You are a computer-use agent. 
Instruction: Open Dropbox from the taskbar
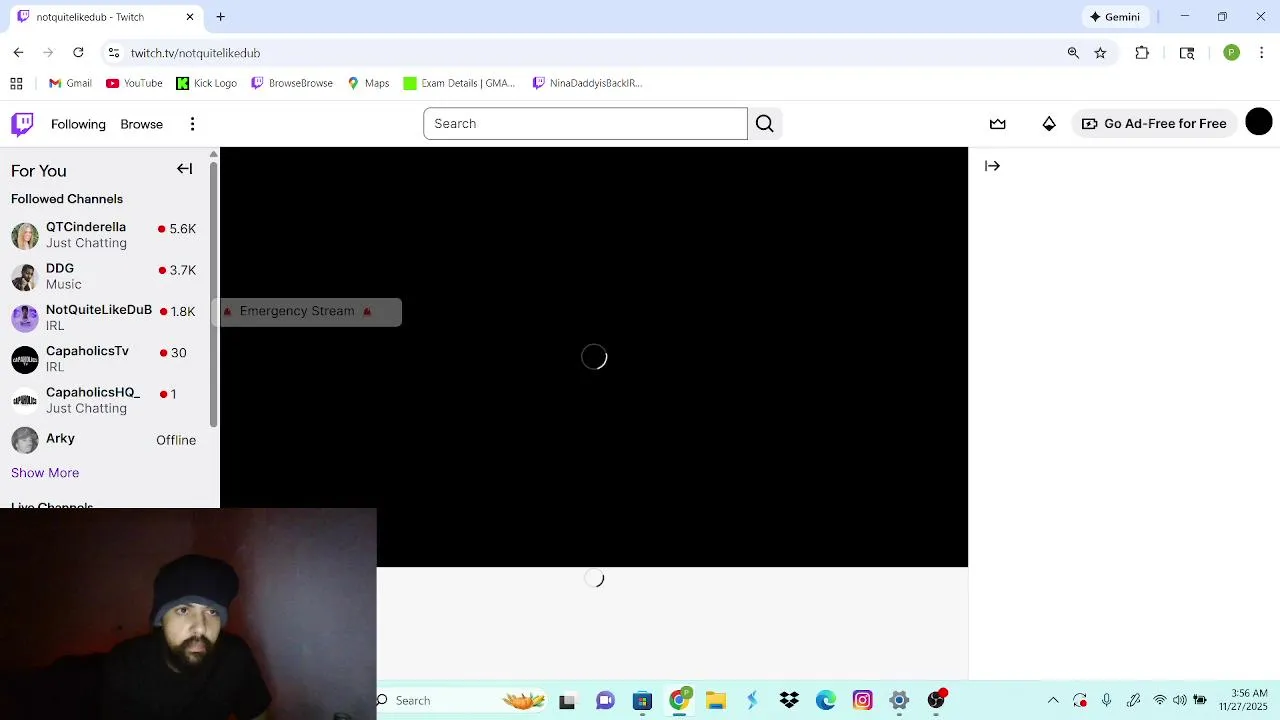tap(789, 700)
